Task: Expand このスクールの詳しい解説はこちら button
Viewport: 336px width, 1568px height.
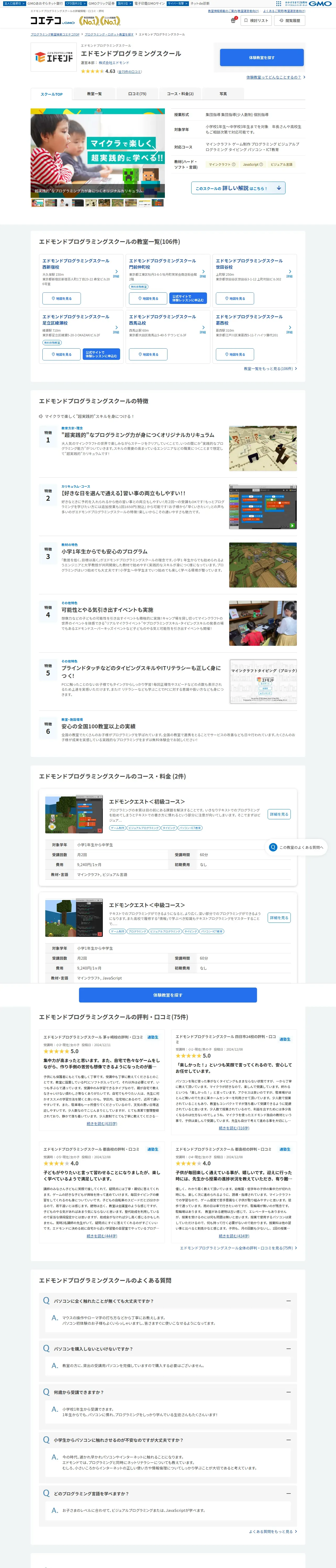Action: [x=238, y=188]
